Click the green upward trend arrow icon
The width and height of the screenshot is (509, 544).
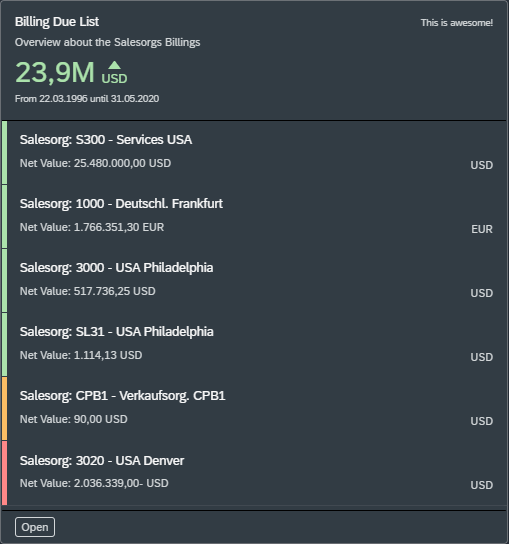[x=114, y=65]
